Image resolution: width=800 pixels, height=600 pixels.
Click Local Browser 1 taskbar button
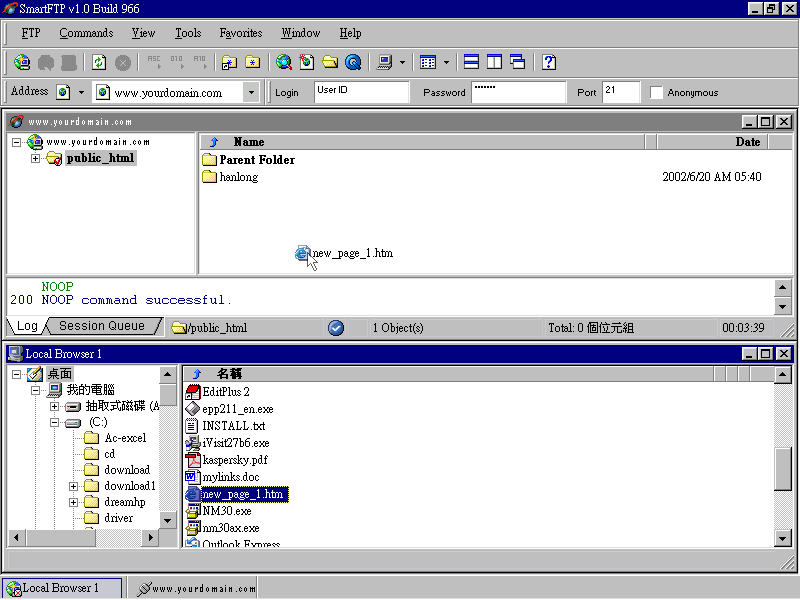coord(62,588)
